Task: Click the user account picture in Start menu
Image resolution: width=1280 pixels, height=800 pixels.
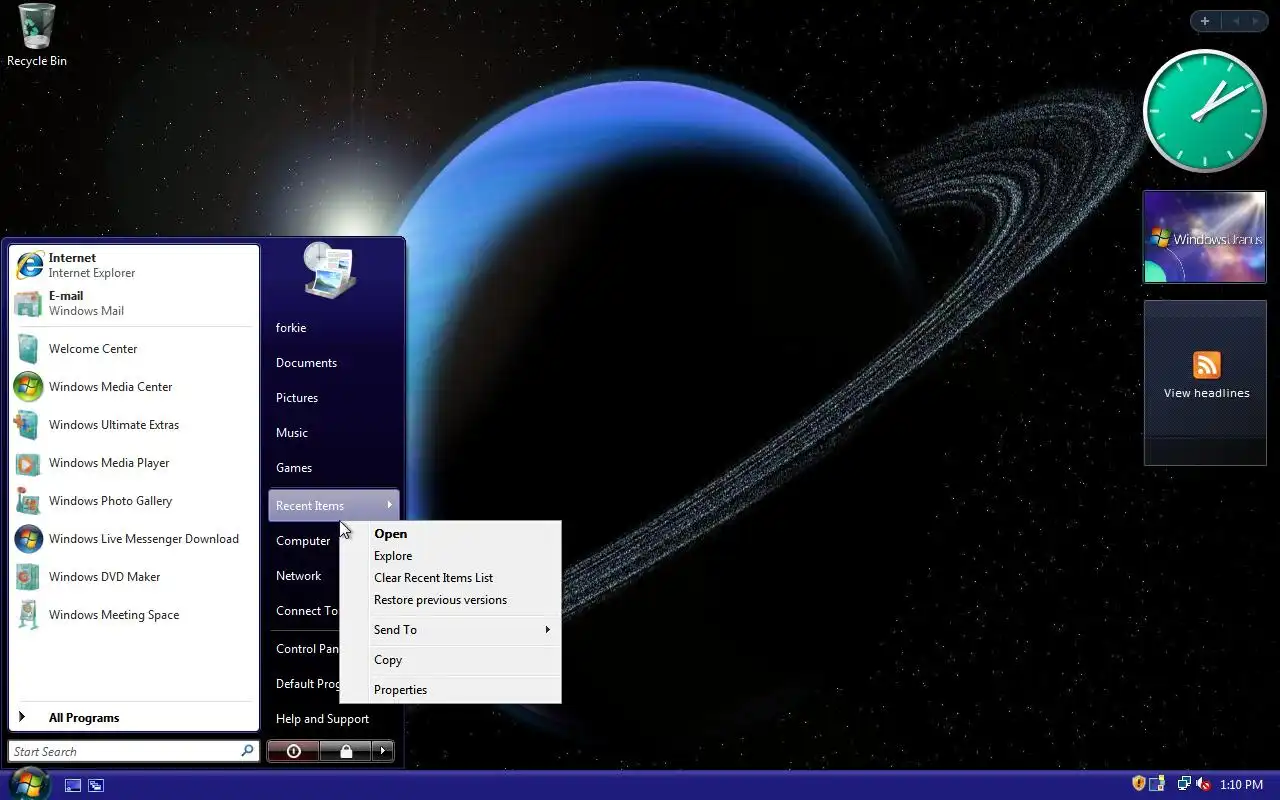Action: coord(330,270)
